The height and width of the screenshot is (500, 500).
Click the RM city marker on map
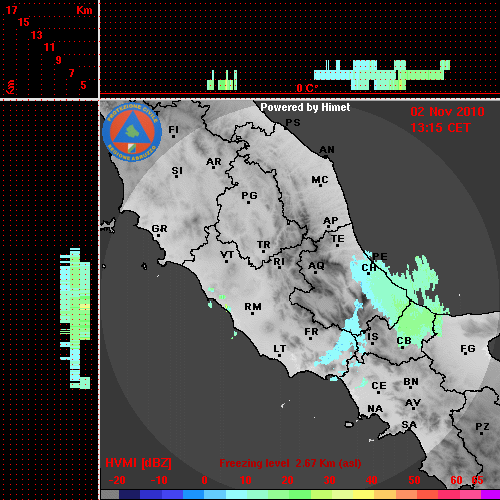tap(253, 308)
